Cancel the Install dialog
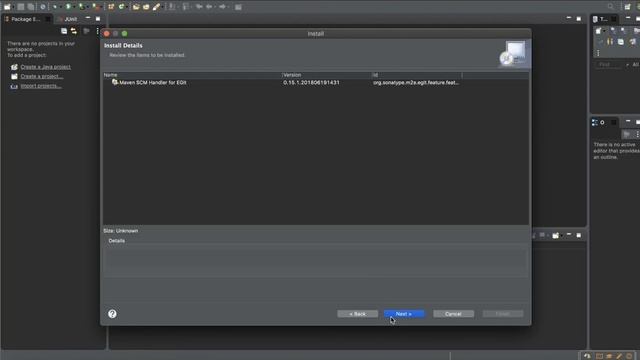 (x=453, y=314)
